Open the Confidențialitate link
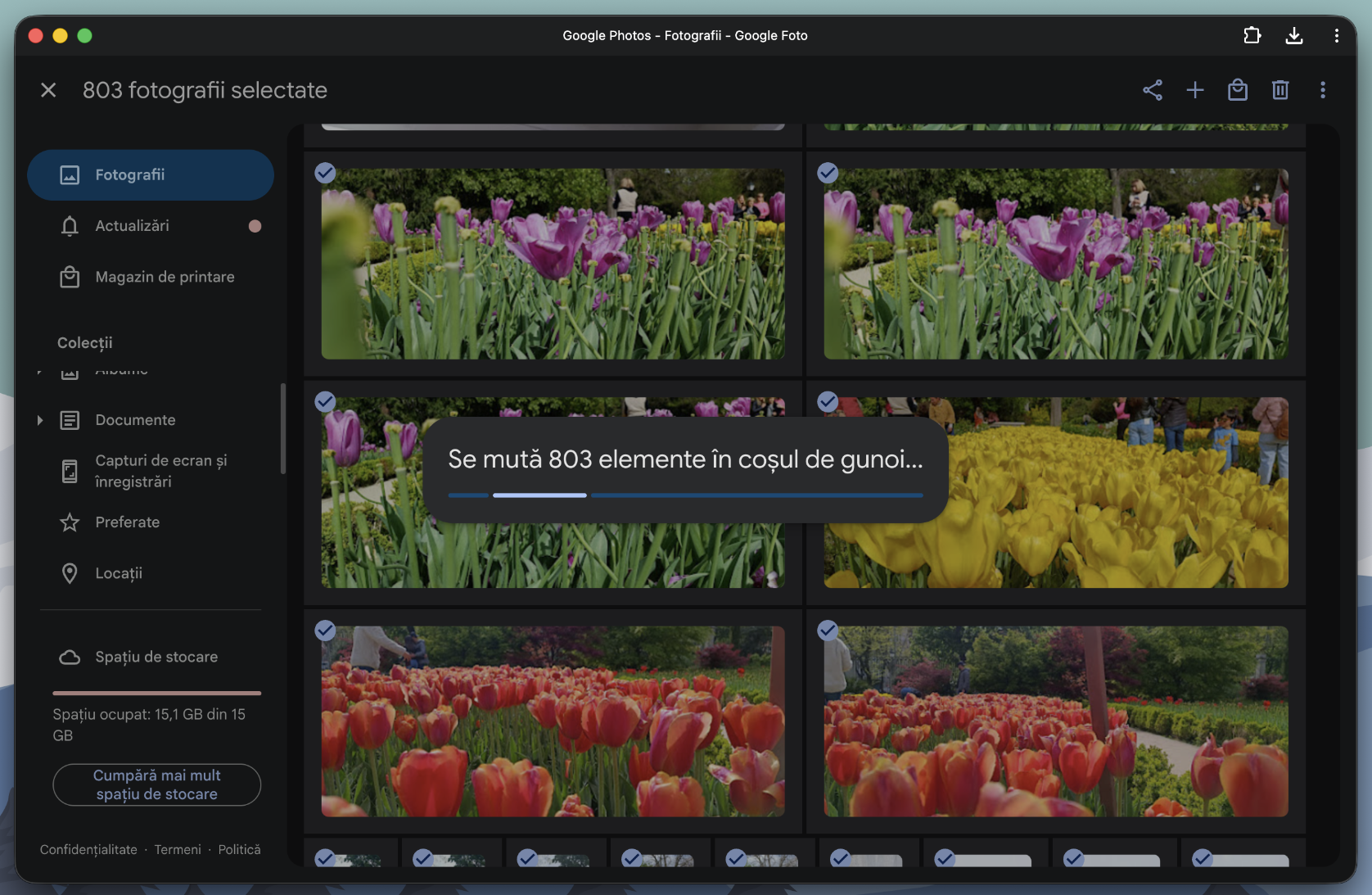 88,850
